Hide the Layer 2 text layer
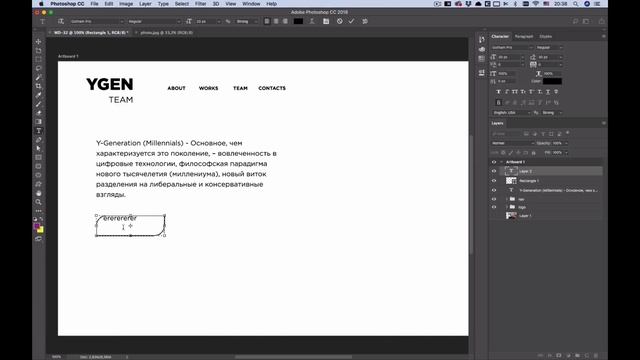The height and width of the screenshot is (360, 640). click(x=494, y=171)
